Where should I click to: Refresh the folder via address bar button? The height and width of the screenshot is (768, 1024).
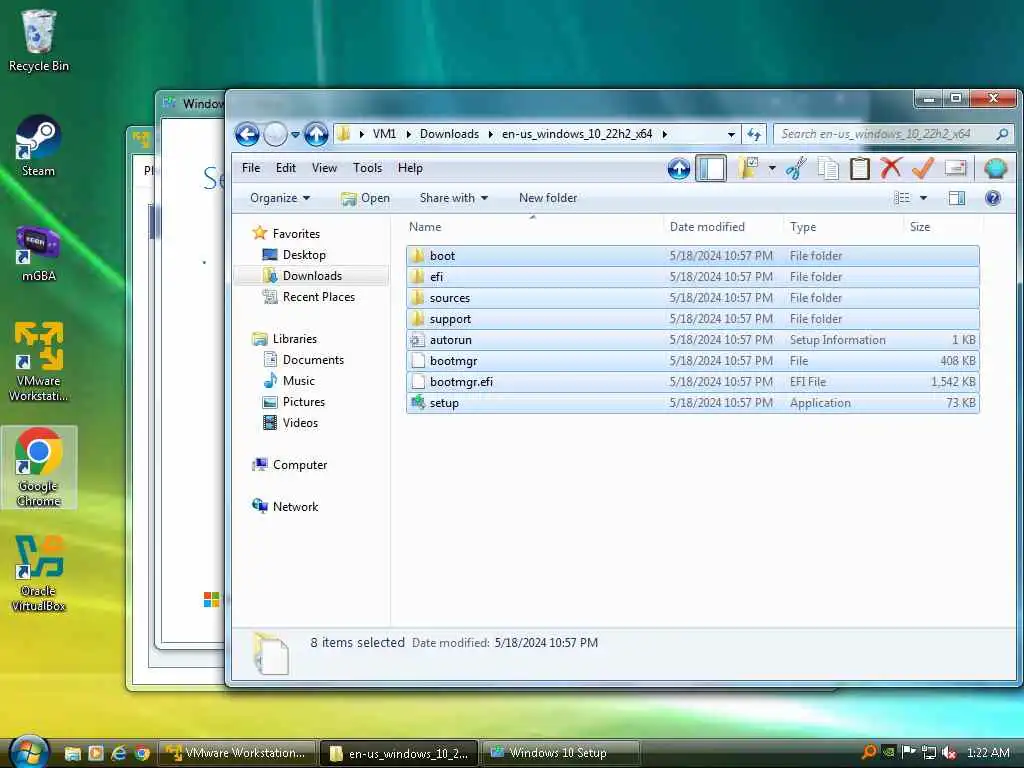(x=754, y=135)
